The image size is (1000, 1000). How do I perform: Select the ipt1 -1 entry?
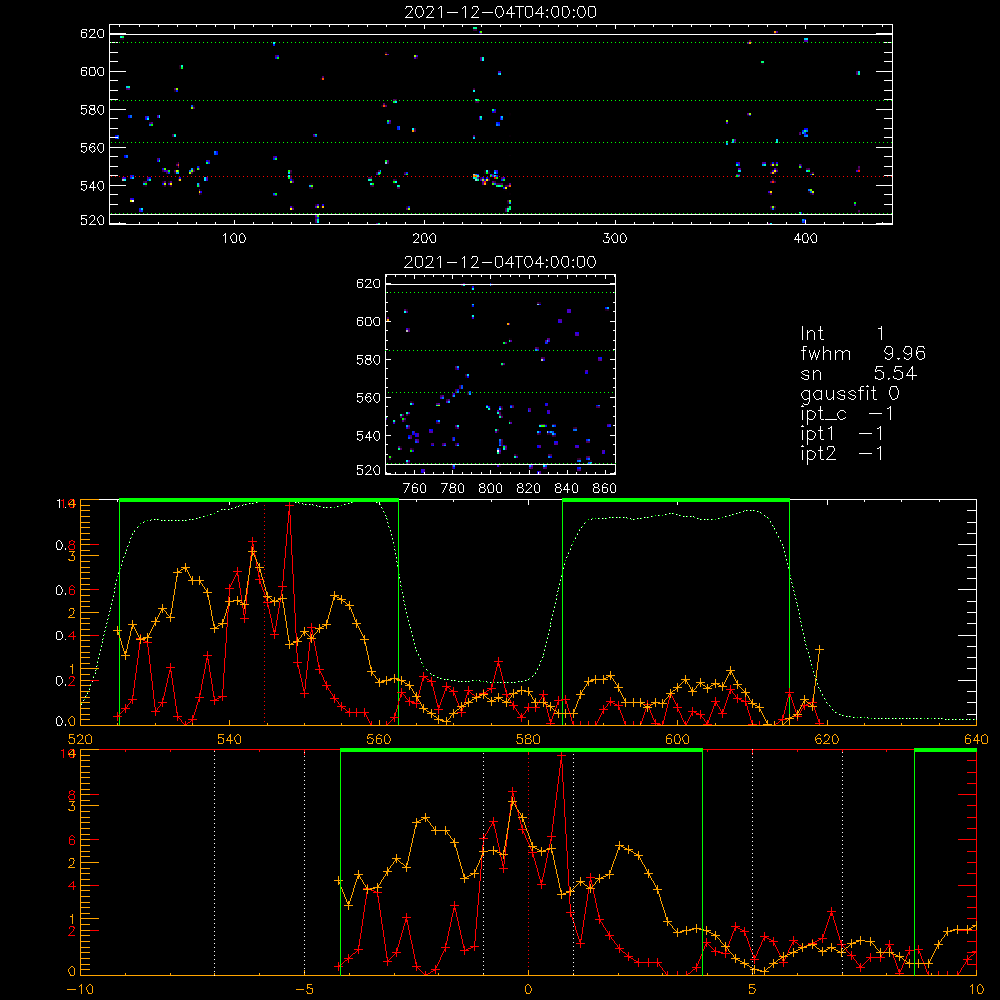(x=842, y=434)
